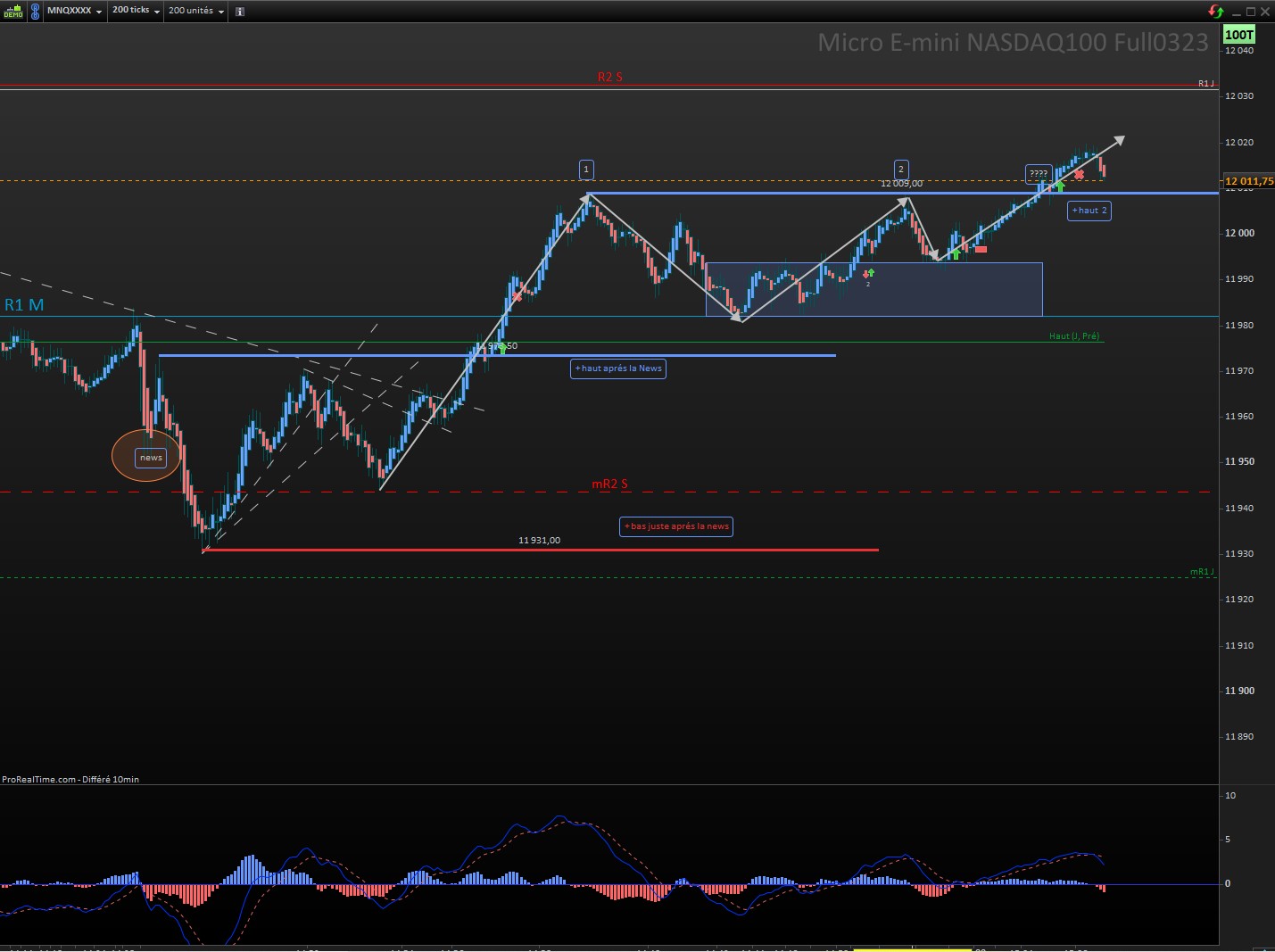Screen dimensions: 1275x952
Task: Click the indicator scale value 5
Action: (1228, 840)
